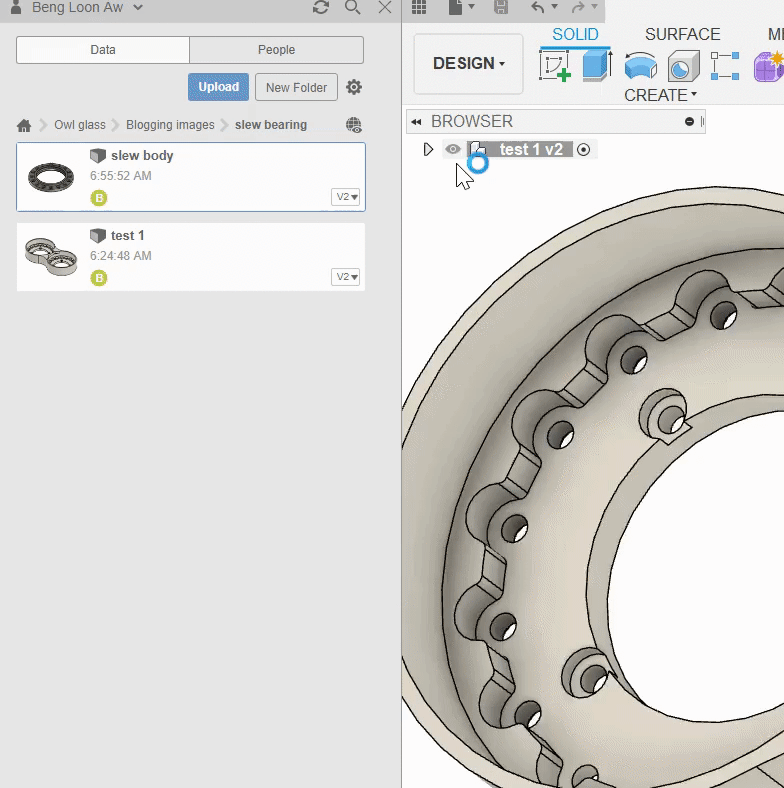Switch to the SURFACE tab
The image size is (784, 788).
682,34
